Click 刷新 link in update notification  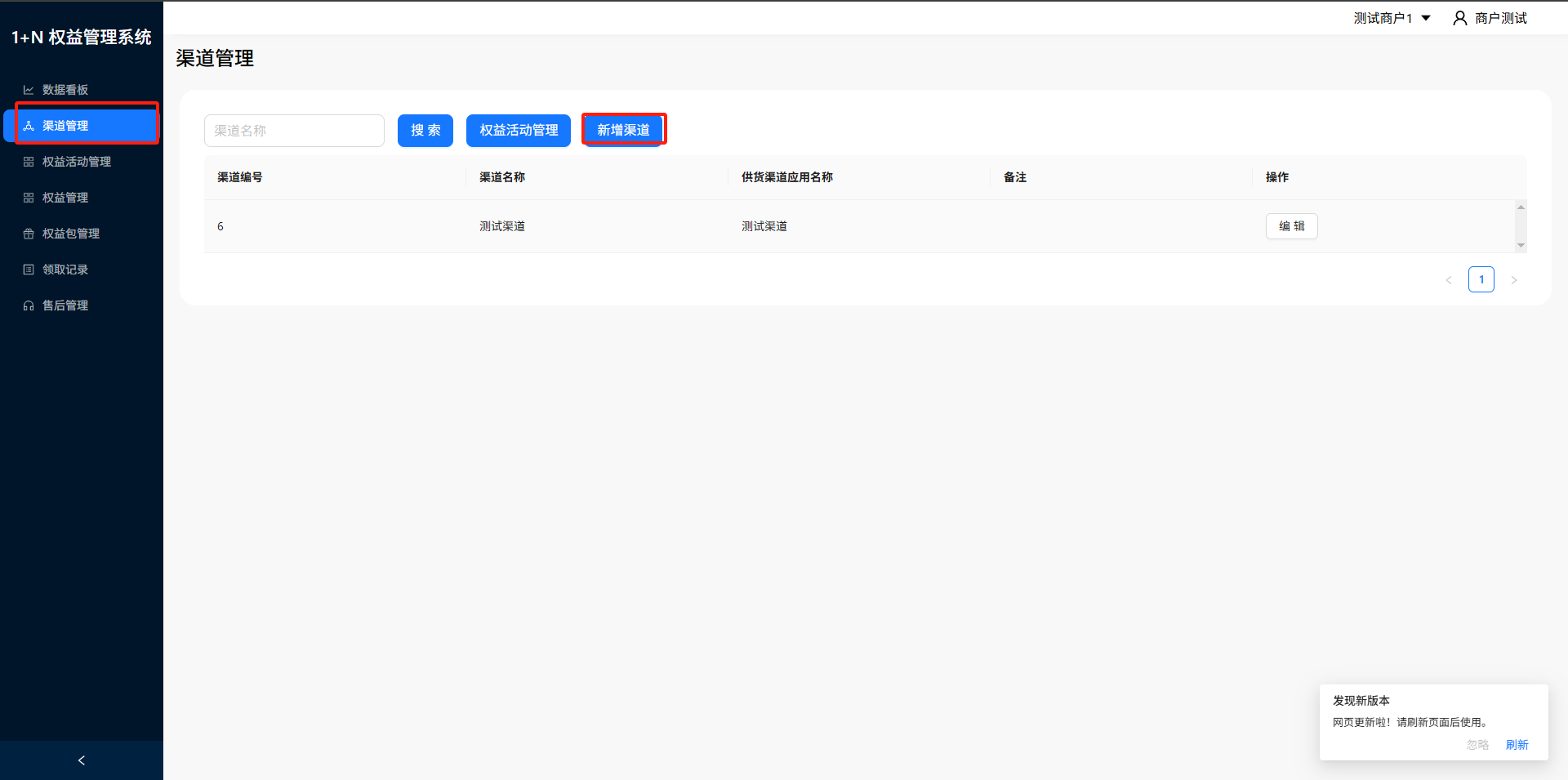[x=1517, y=745]
